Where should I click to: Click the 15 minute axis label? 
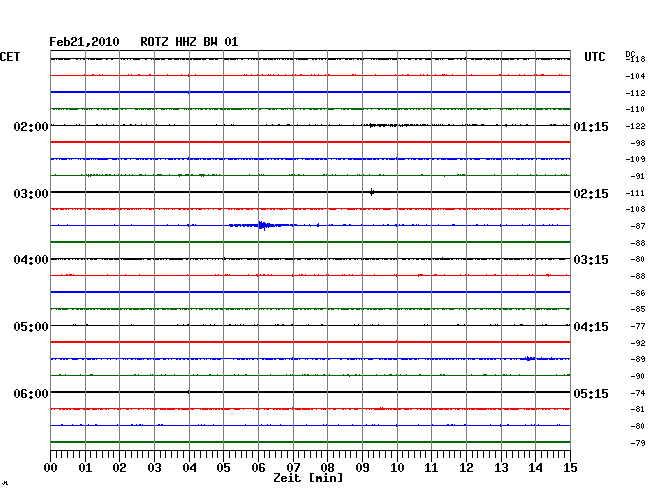[570, 468]
